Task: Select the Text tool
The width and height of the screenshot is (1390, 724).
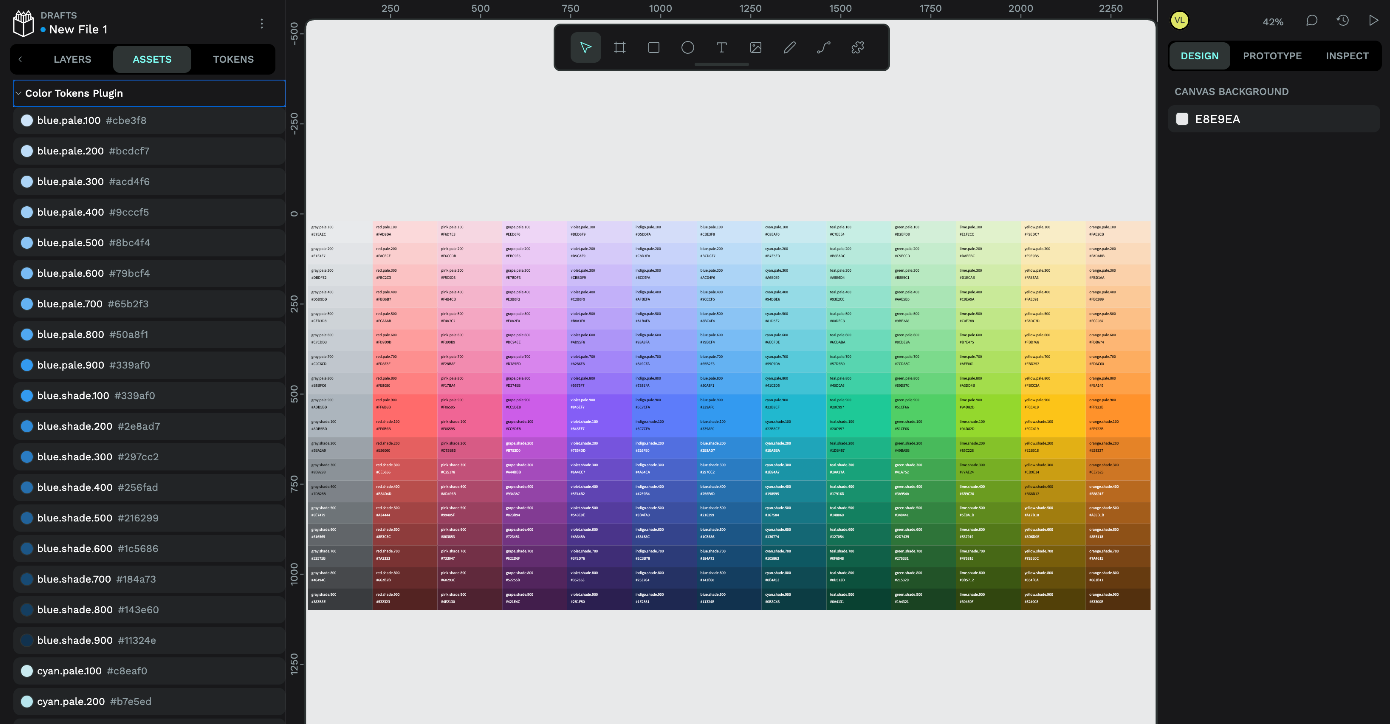Action: click(722, 47)
